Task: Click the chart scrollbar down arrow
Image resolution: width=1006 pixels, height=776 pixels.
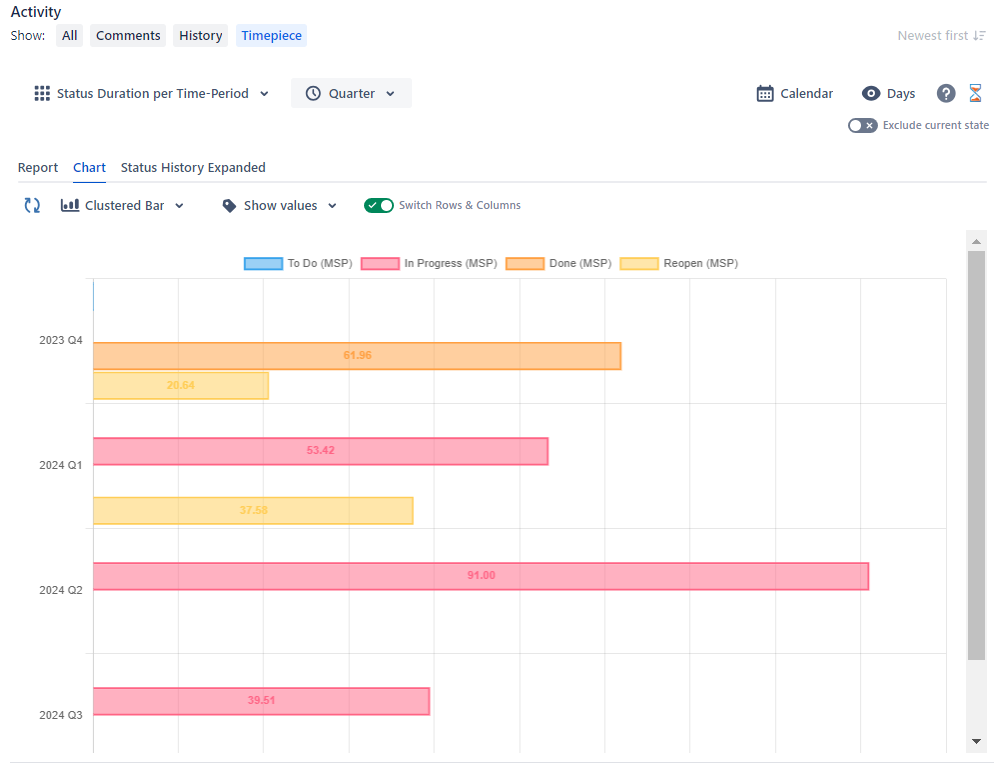Action: [x=976, y=742]
